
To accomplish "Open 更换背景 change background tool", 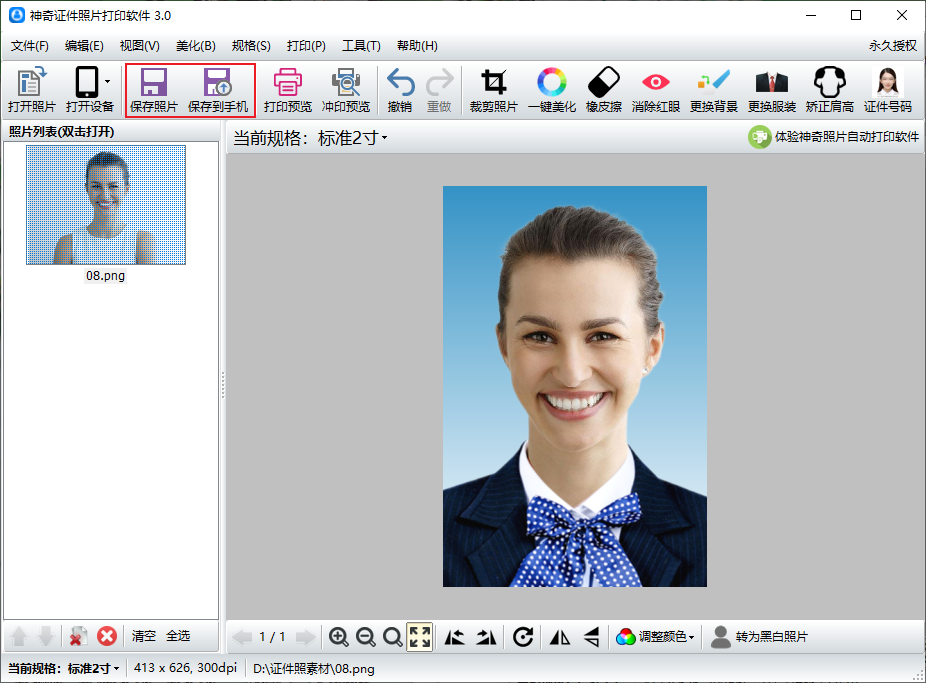I will [x=713, y=90].
